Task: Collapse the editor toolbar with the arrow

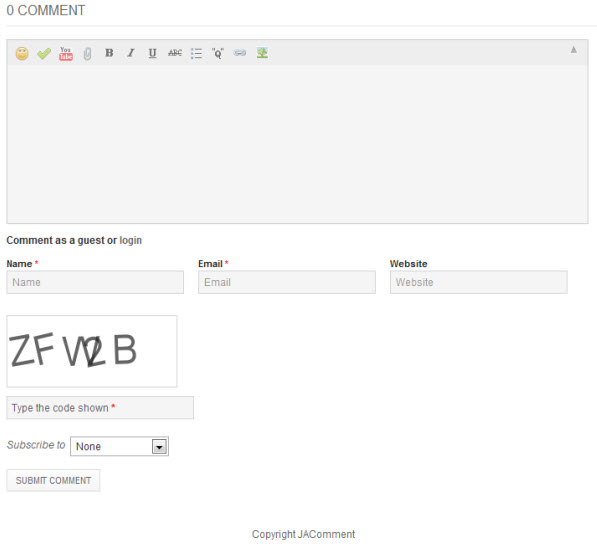Action: click(573, 50)
